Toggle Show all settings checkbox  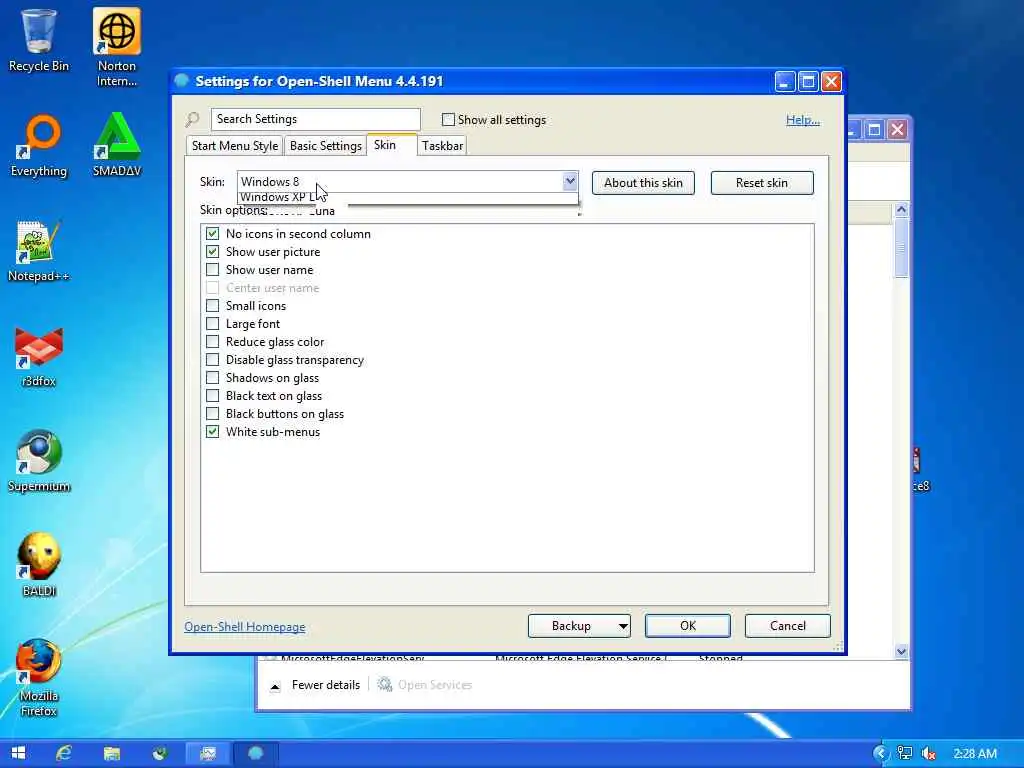click(x=448, y=120)
